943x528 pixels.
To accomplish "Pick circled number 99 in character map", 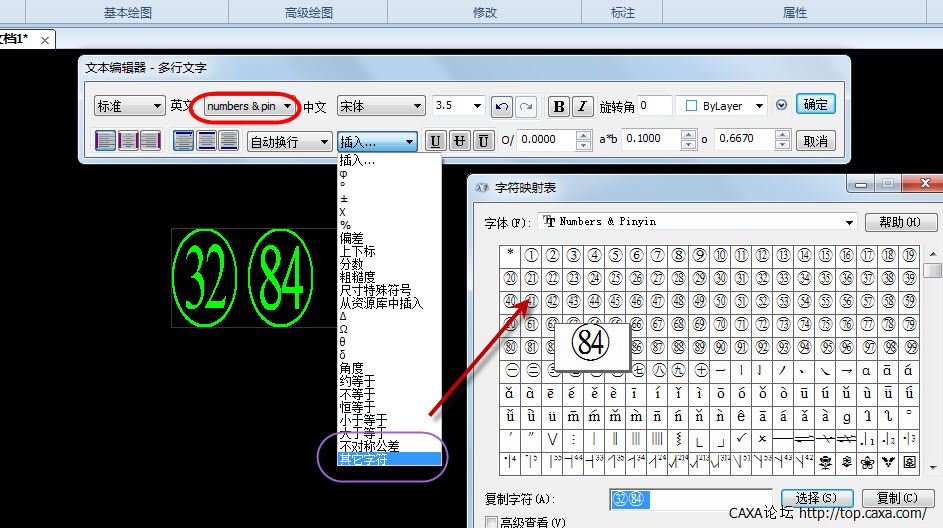I will tap(909, 348).
